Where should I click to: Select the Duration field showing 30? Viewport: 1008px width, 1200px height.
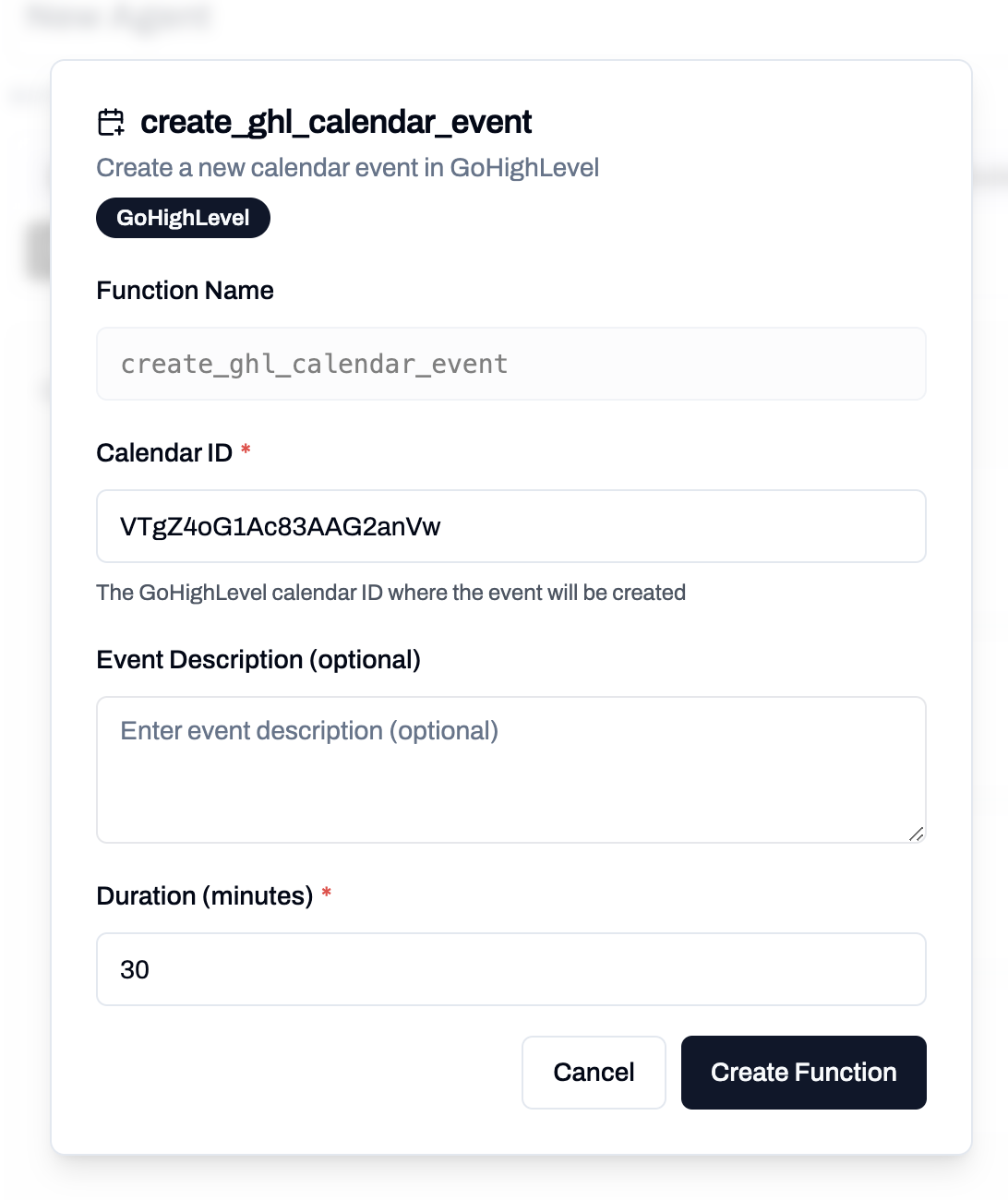click(x=510, y=968)
